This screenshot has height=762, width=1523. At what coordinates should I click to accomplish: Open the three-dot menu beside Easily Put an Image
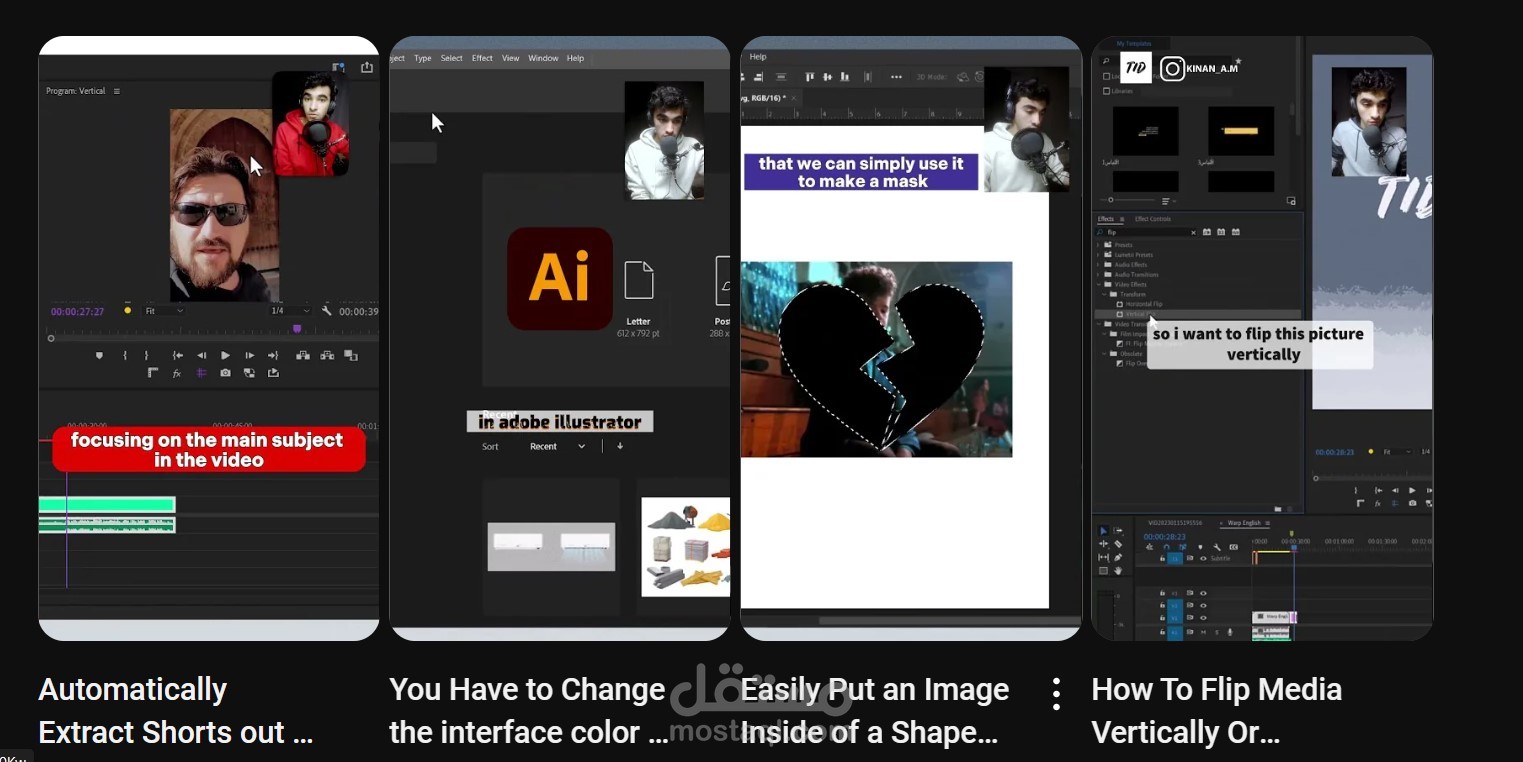(x=1056, y=693)
